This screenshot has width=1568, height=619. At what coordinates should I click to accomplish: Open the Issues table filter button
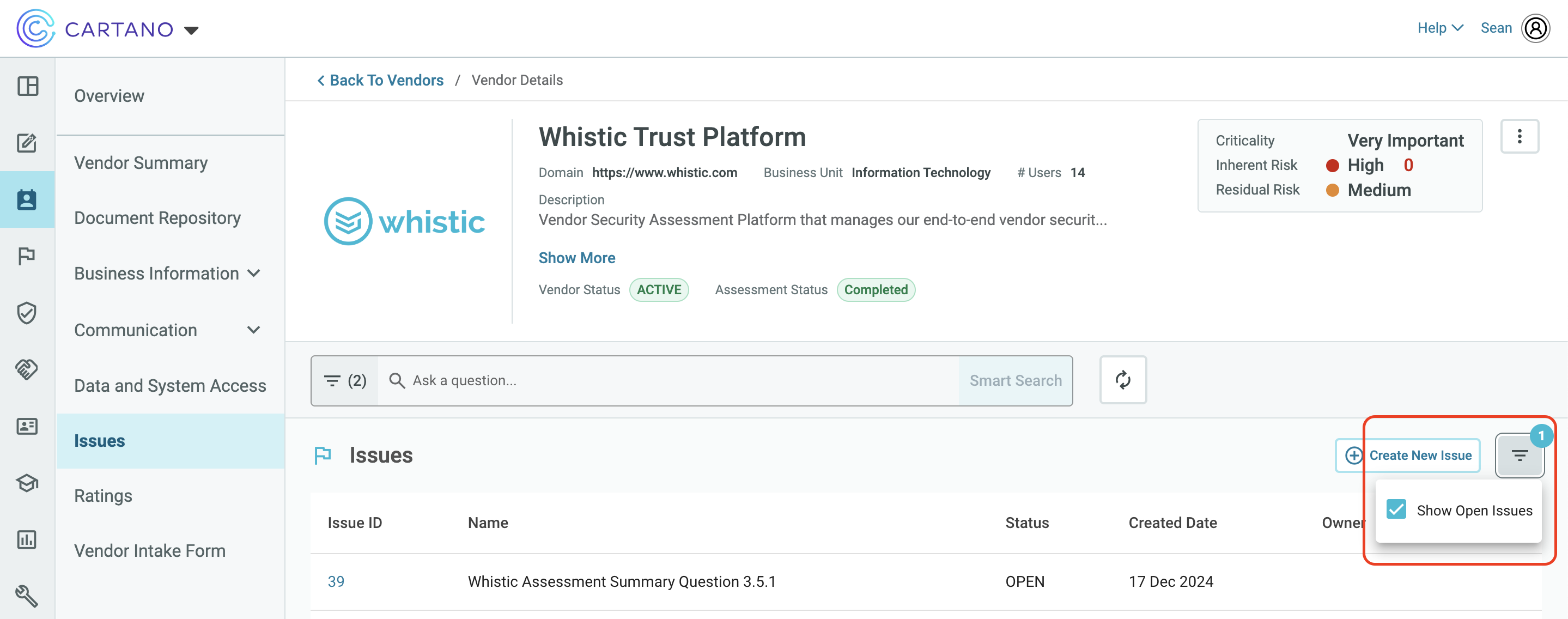coord(1520,456)
